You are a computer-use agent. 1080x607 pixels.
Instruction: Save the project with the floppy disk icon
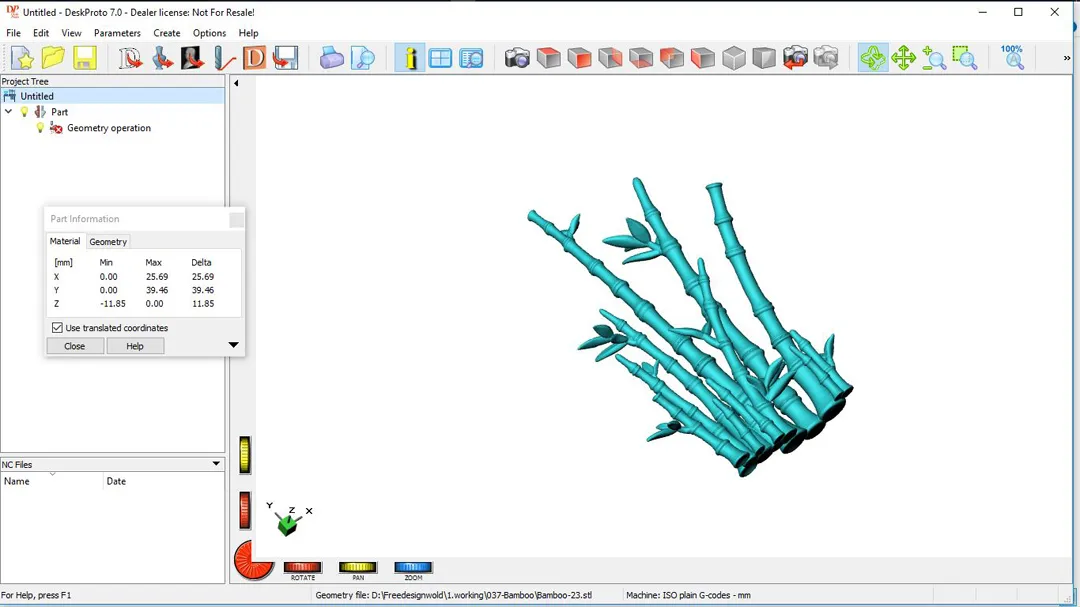click(85, 58)
